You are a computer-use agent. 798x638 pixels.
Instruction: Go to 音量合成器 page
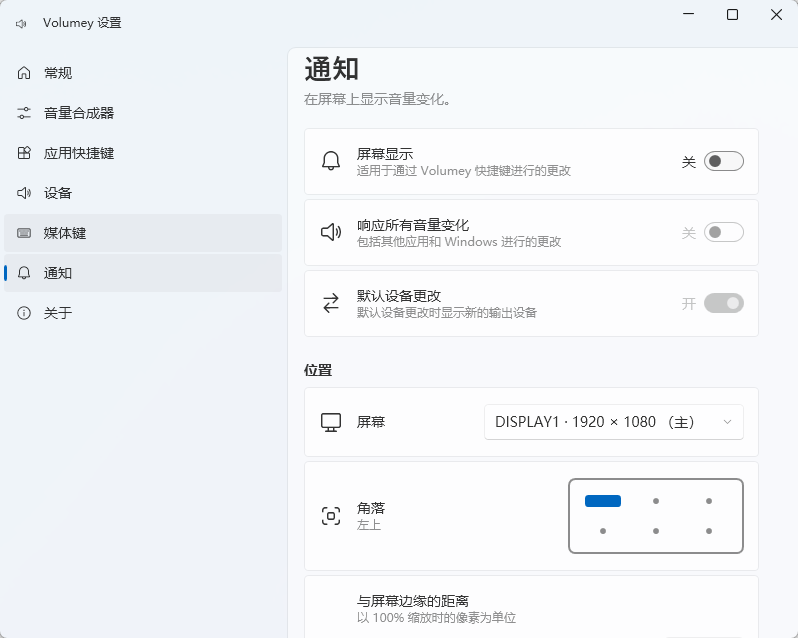[143, 113]
